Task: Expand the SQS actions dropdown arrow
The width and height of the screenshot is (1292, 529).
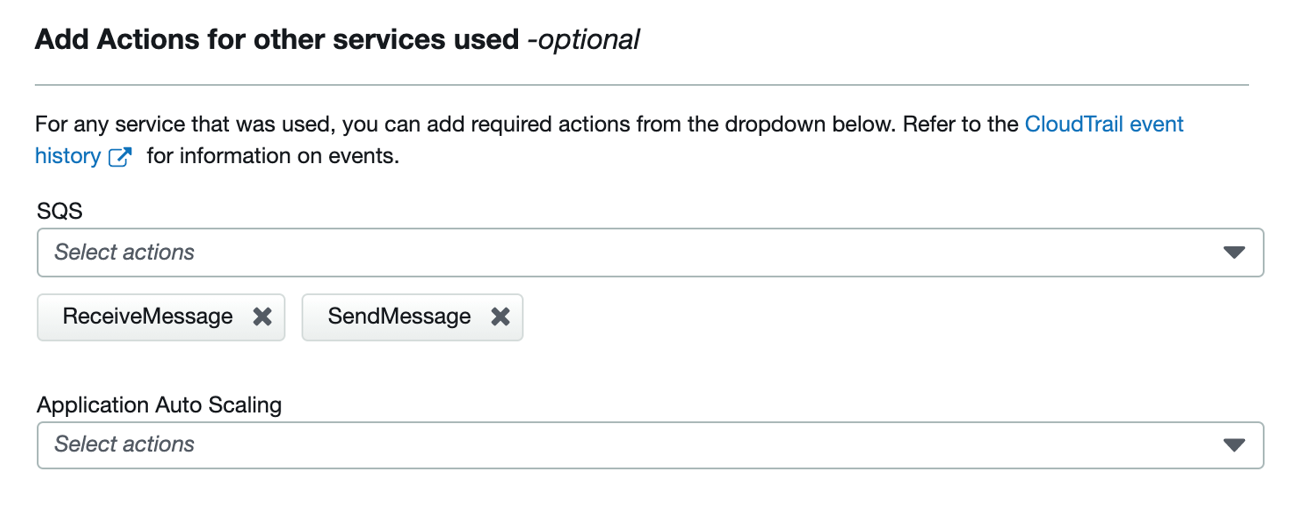Action: (x=1234, y=253)
